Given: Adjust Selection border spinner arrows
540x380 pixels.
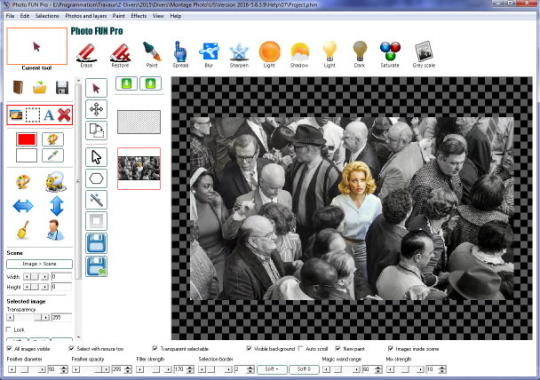Looking at the screenshot, I should tap(251, 370).
